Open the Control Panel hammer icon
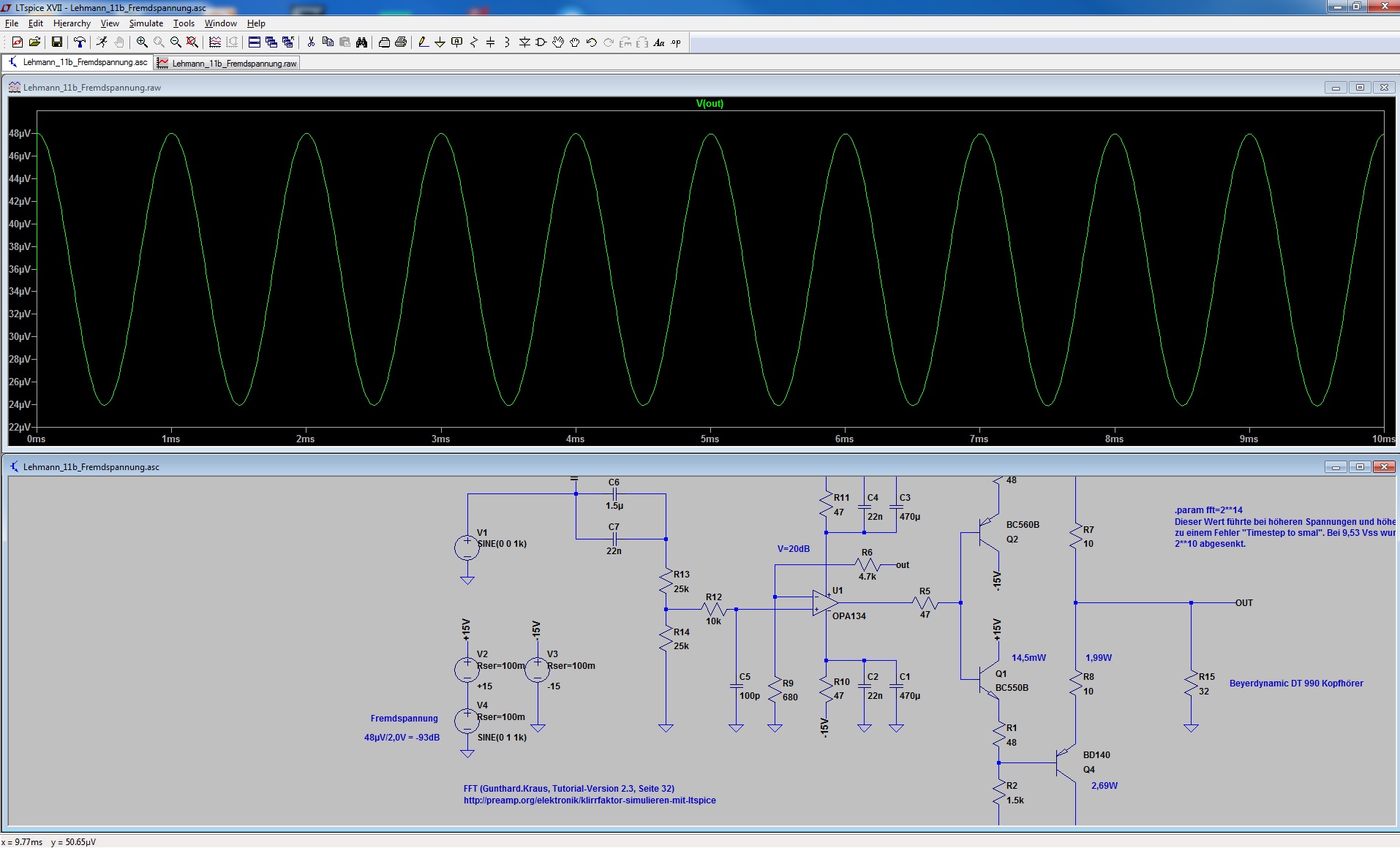This screenshot has height=848, width=1400. tap(79, 42)
